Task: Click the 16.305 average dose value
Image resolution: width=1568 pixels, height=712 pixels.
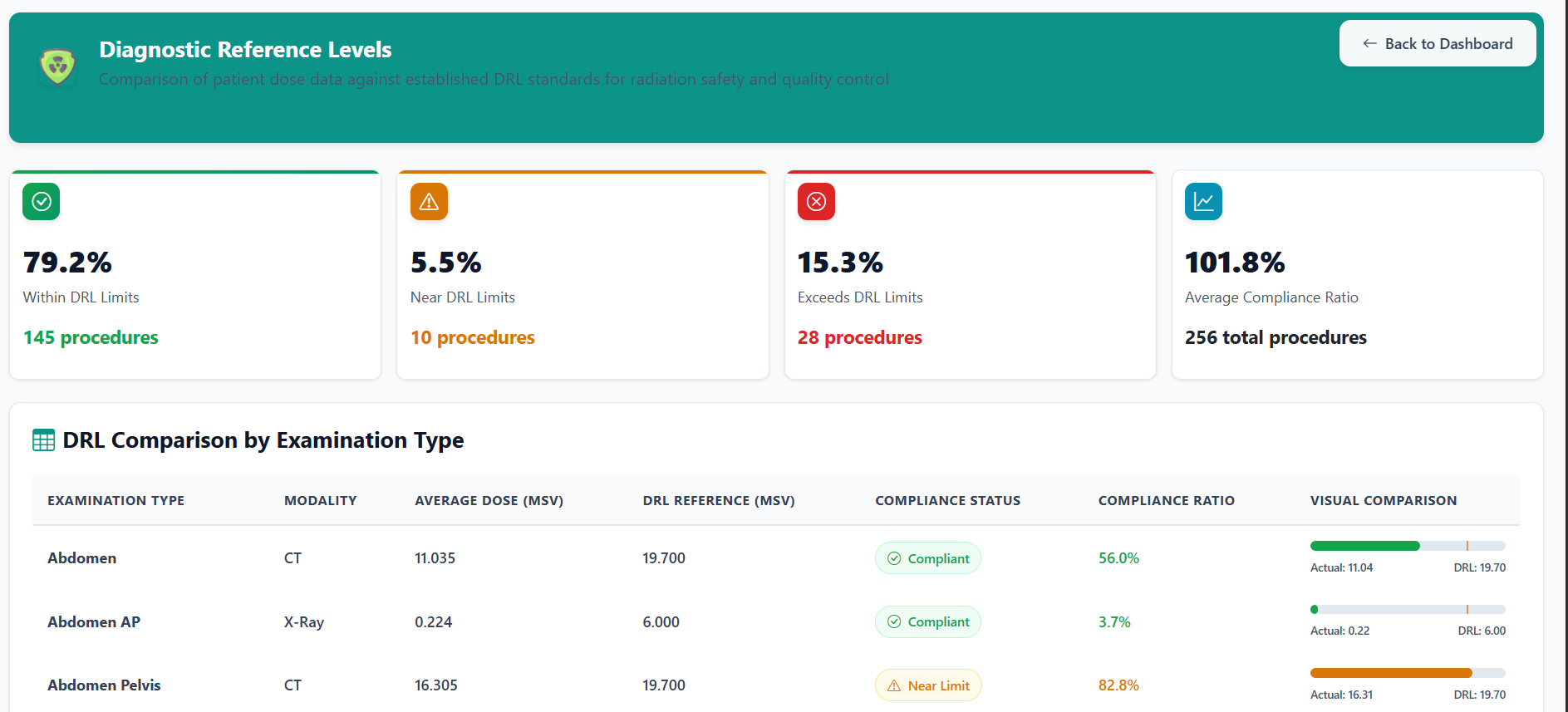Action: pos(436,685)
